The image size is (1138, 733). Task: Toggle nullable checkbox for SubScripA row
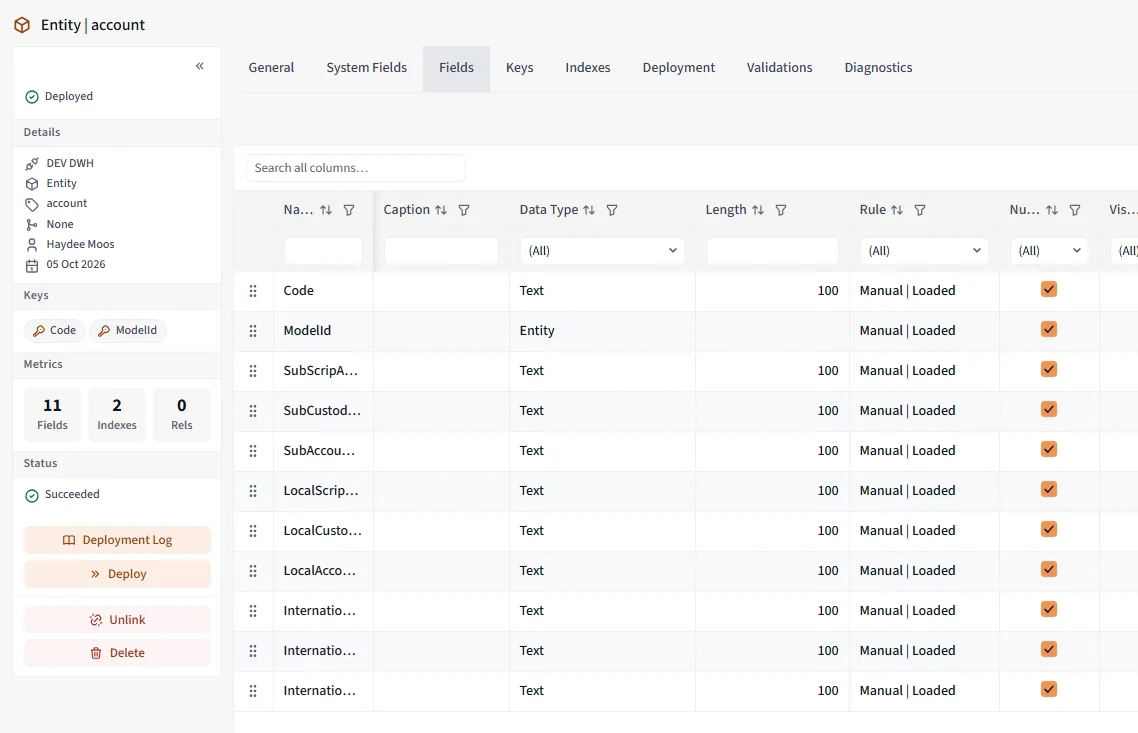(1049, 369)
